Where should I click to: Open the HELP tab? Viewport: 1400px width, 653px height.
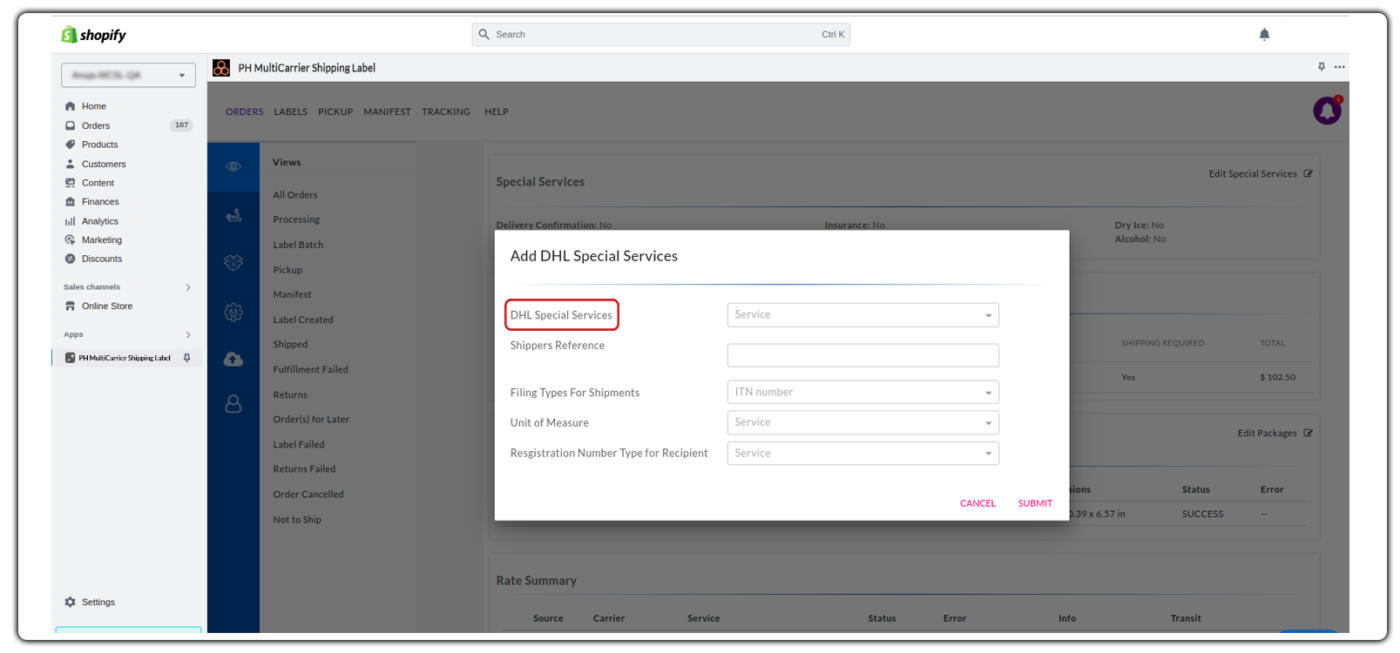(x=496, y=112)
